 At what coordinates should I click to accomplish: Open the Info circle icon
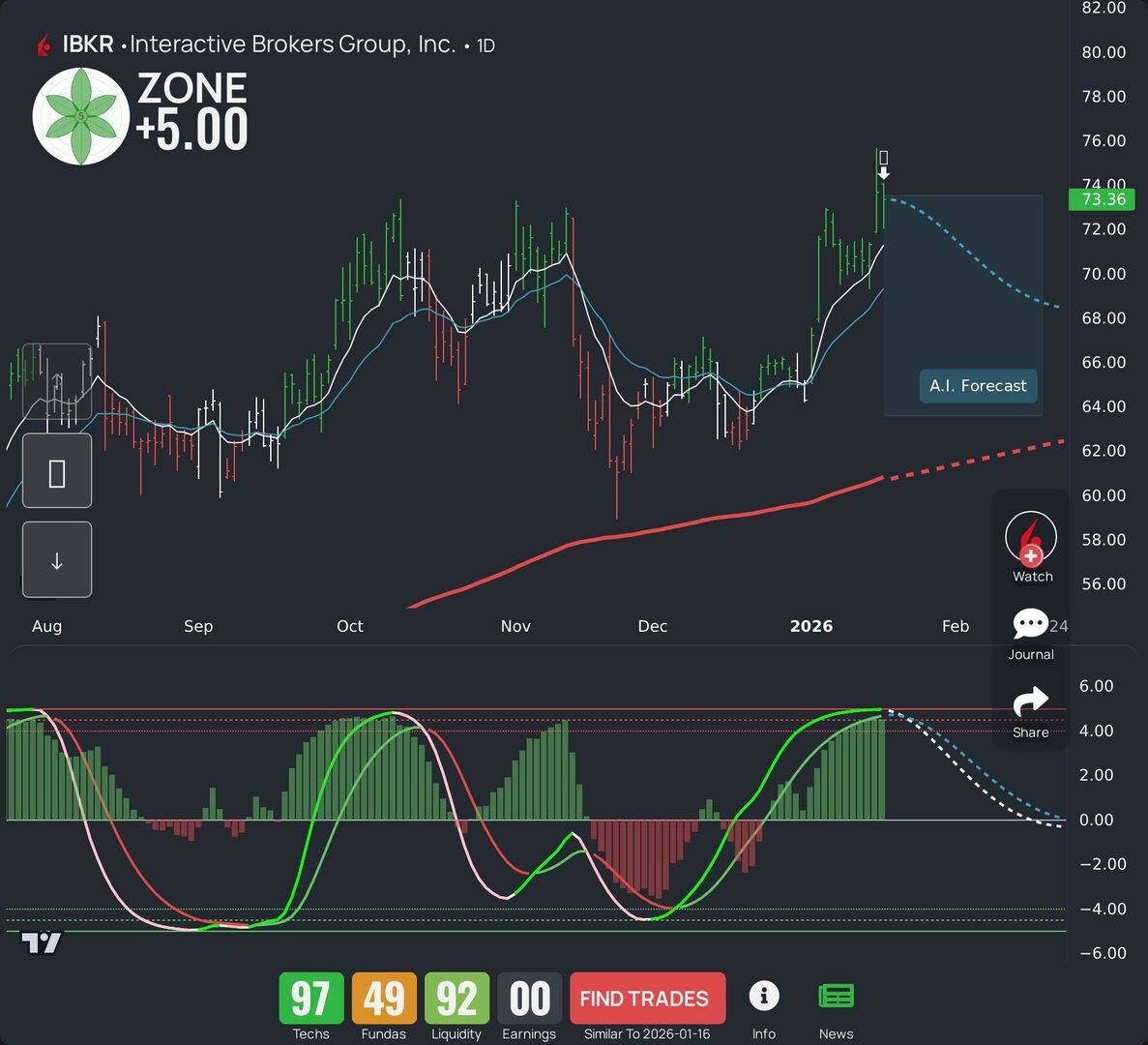coord(764,996)
